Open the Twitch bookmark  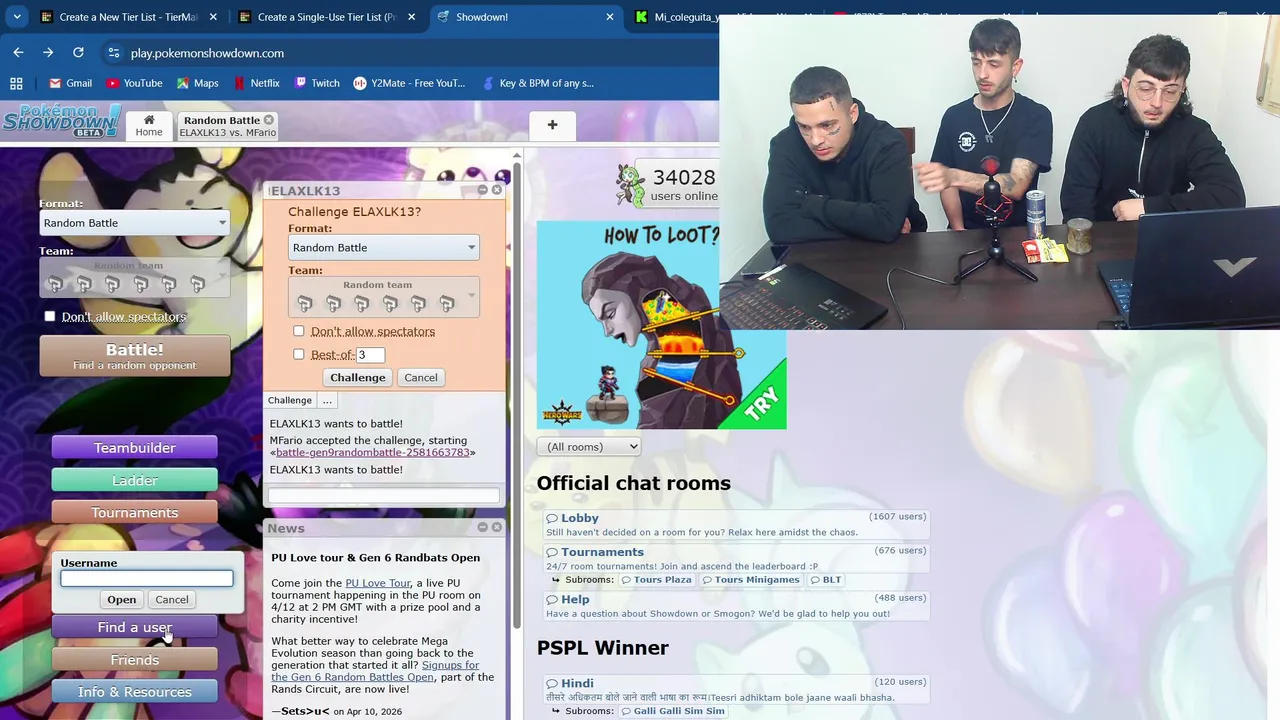317,83
